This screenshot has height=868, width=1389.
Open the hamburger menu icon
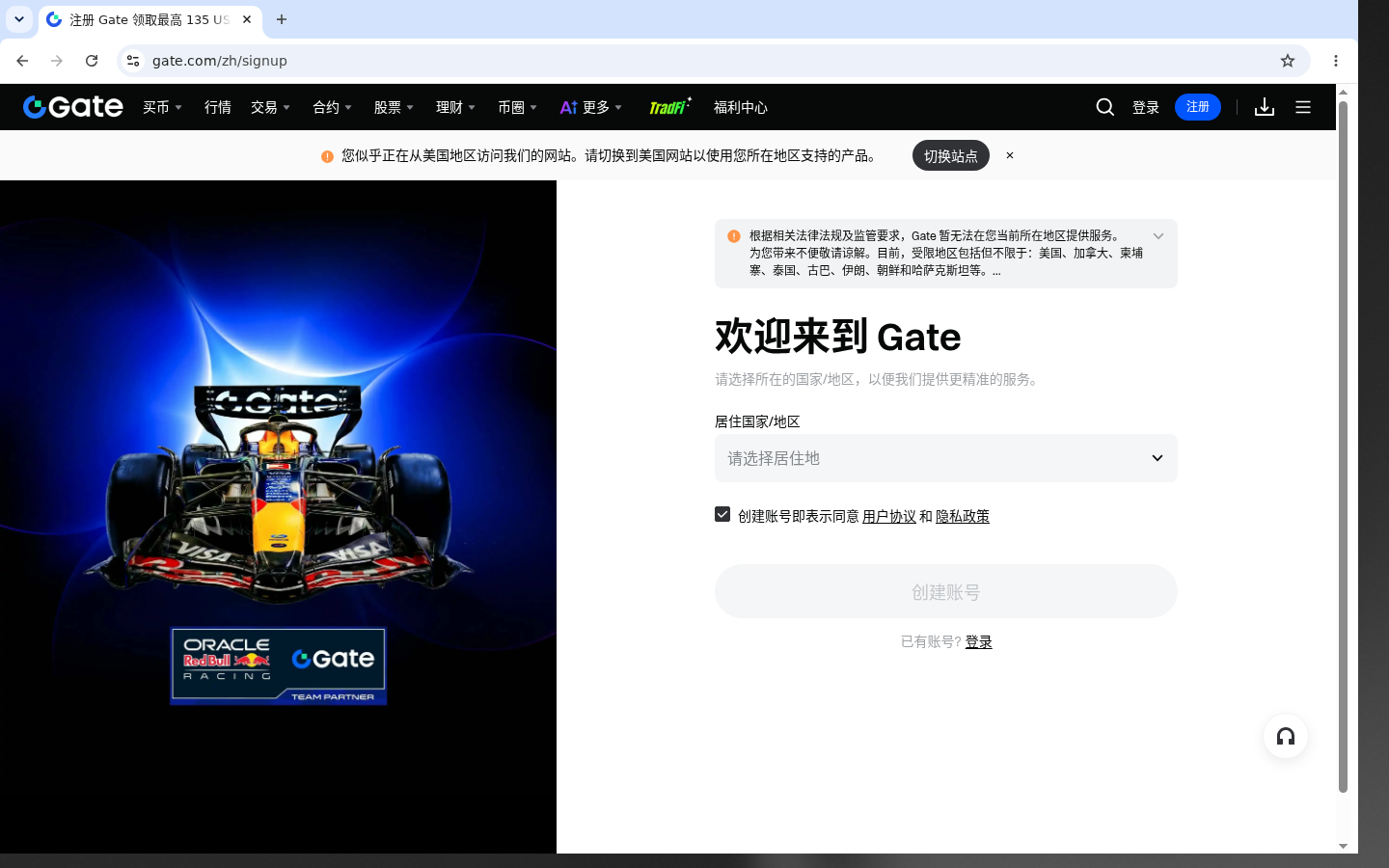tap(1303, 107)
